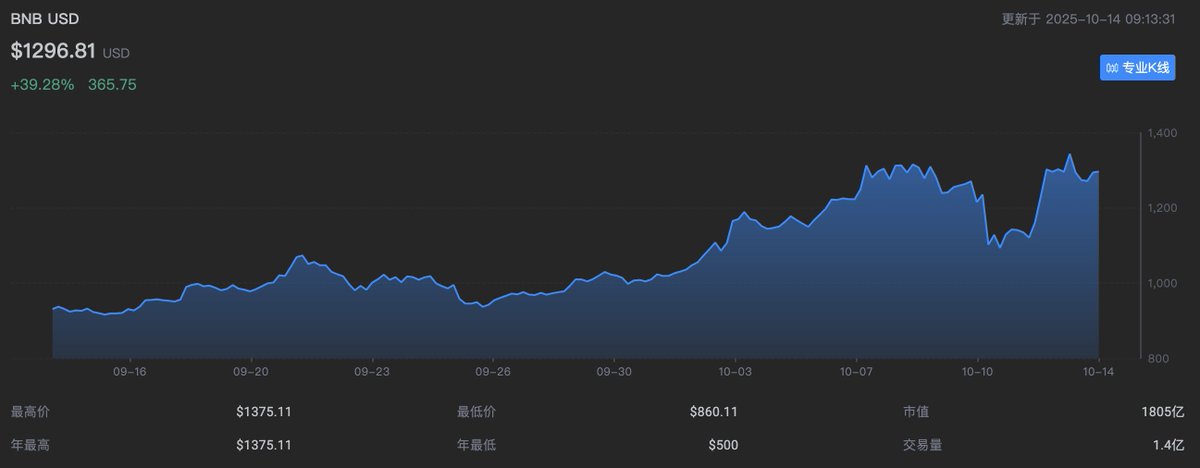Viewport: 1200px width, 468px height.
Task: Click the USD unit next to the price
Action: pyautogui.click(x=116, y=53)
